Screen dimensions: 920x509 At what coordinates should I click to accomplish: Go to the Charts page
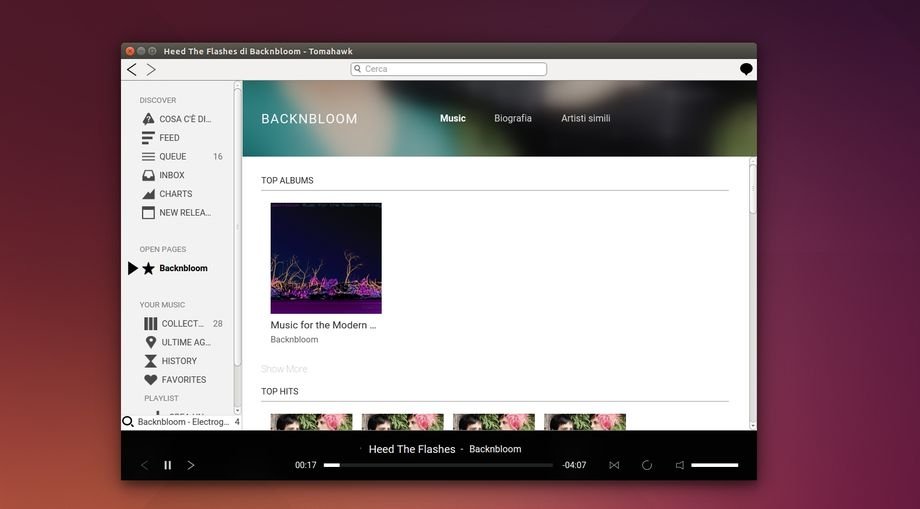[175, 194]
